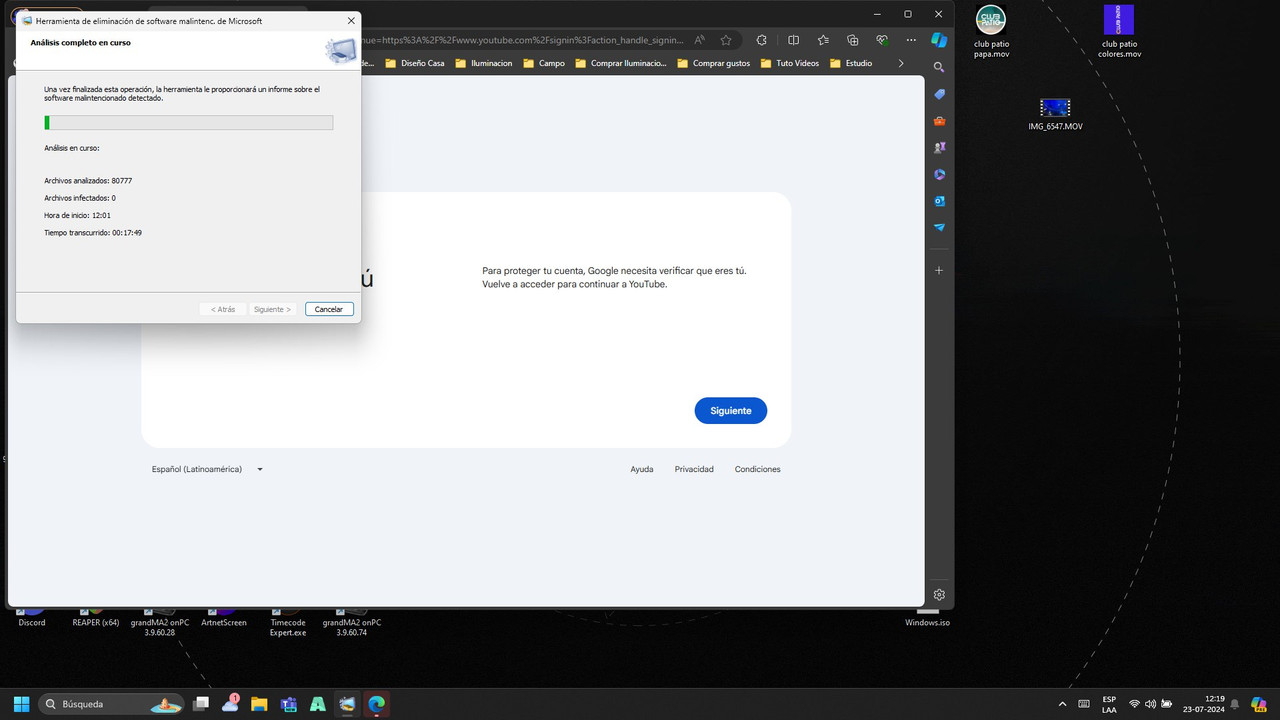Open Edge Collections icon
The image size is (1280, 720).
pyautogui.click(x=852, y=40)
